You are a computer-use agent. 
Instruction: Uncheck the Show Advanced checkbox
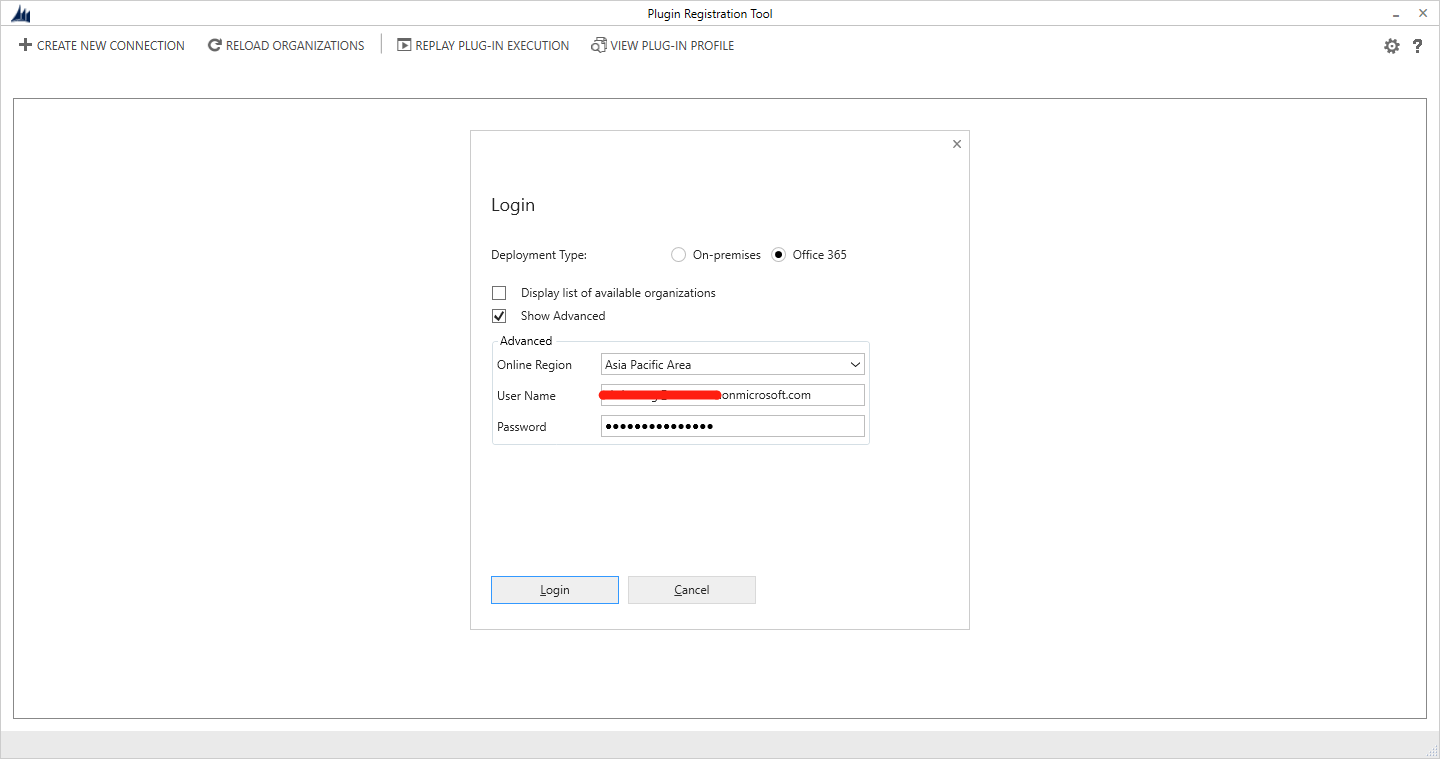pyautogui.click(x=499, y=316)
